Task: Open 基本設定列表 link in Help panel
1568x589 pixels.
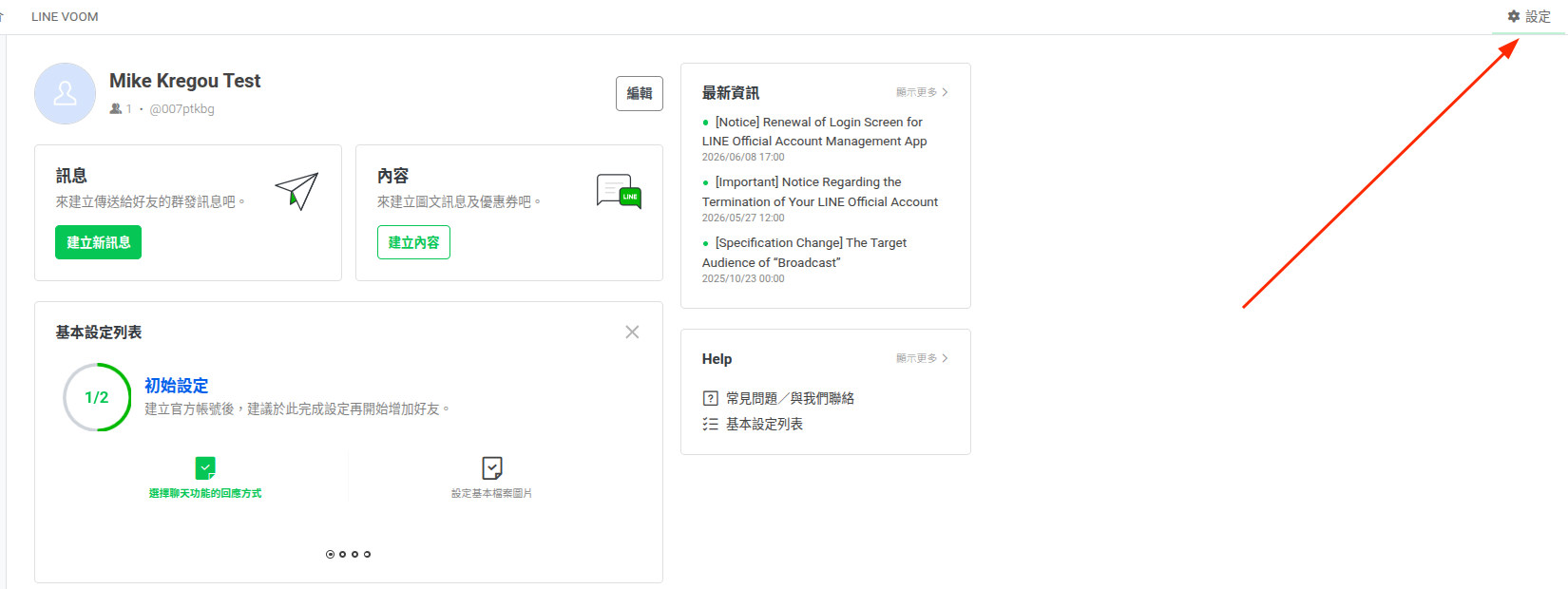Action: tap(764, 424)
